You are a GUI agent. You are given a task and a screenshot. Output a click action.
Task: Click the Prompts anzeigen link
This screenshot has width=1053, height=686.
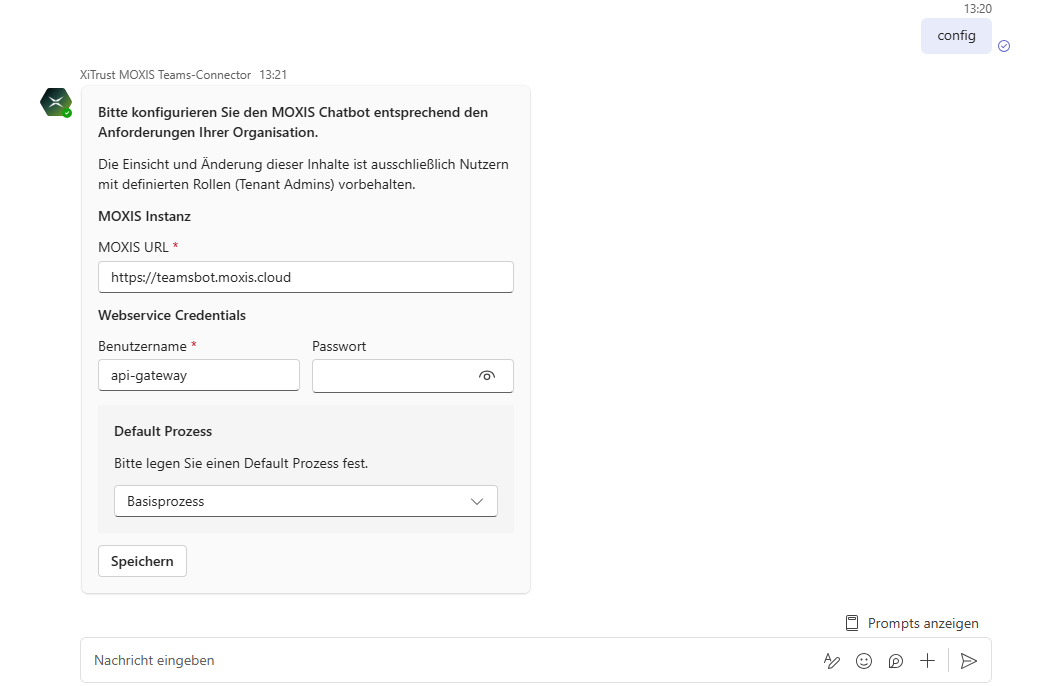(923, 623)
